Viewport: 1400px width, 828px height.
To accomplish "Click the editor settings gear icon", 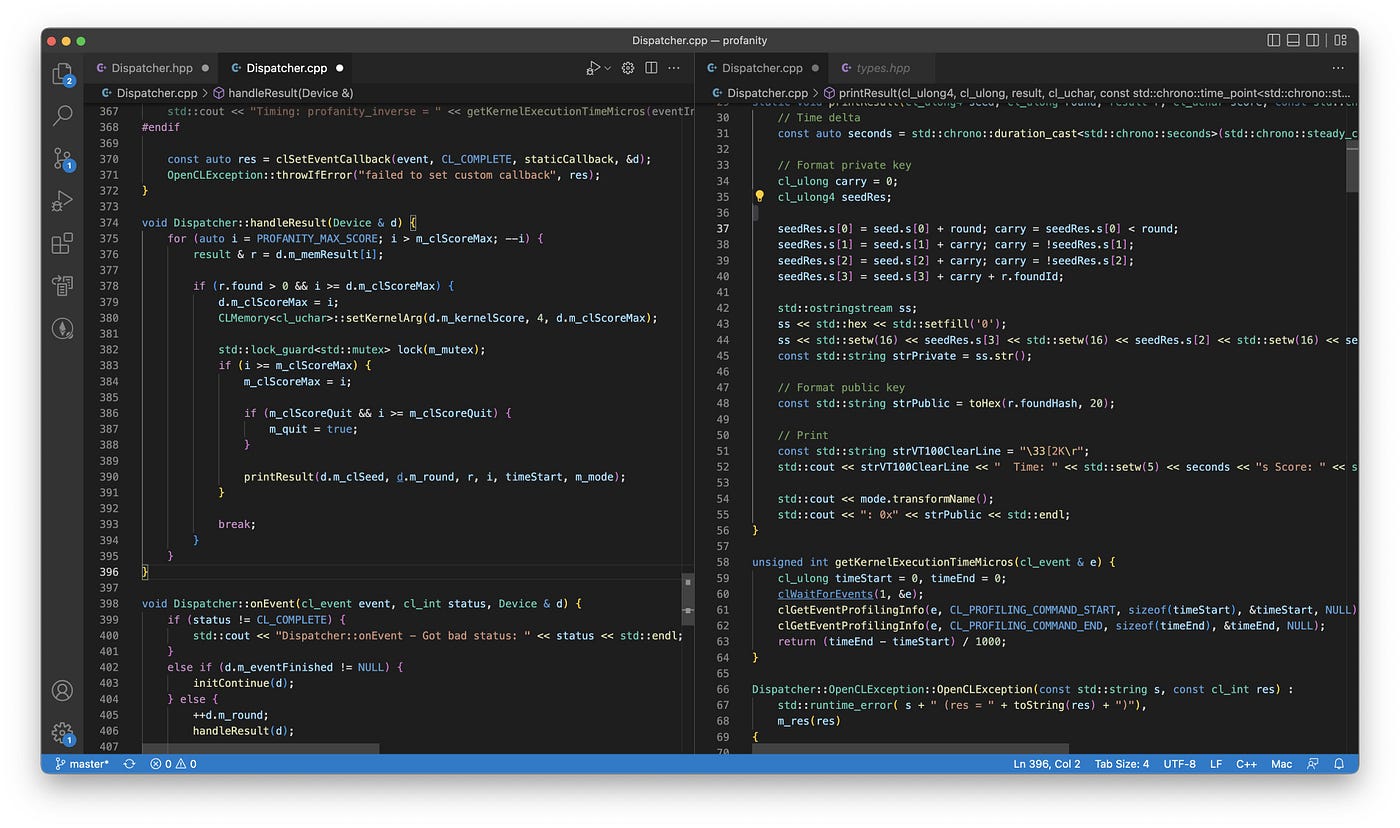I will 628,68.
